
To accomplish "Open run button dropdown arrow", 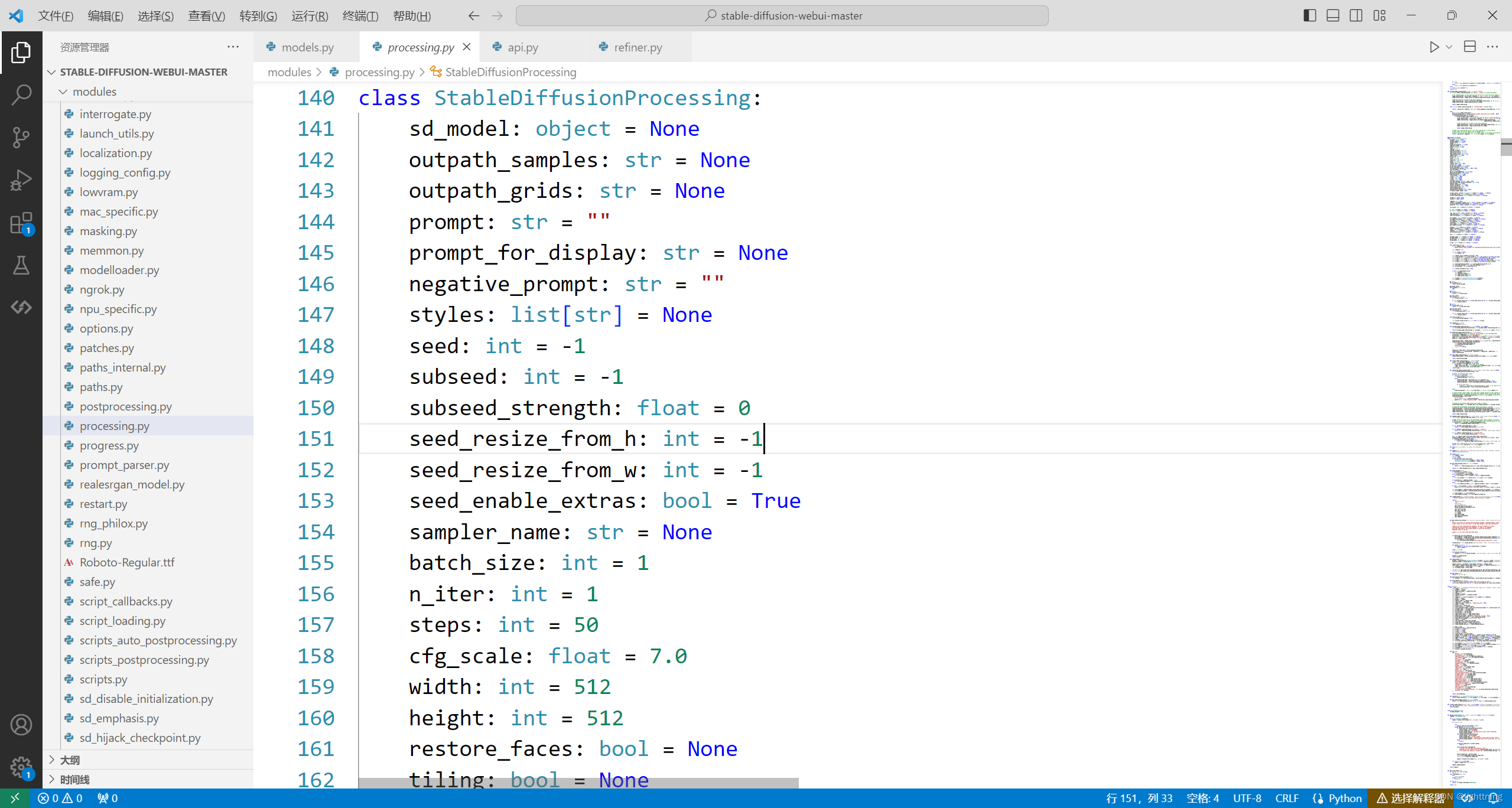I will [x=1449, y=47].
